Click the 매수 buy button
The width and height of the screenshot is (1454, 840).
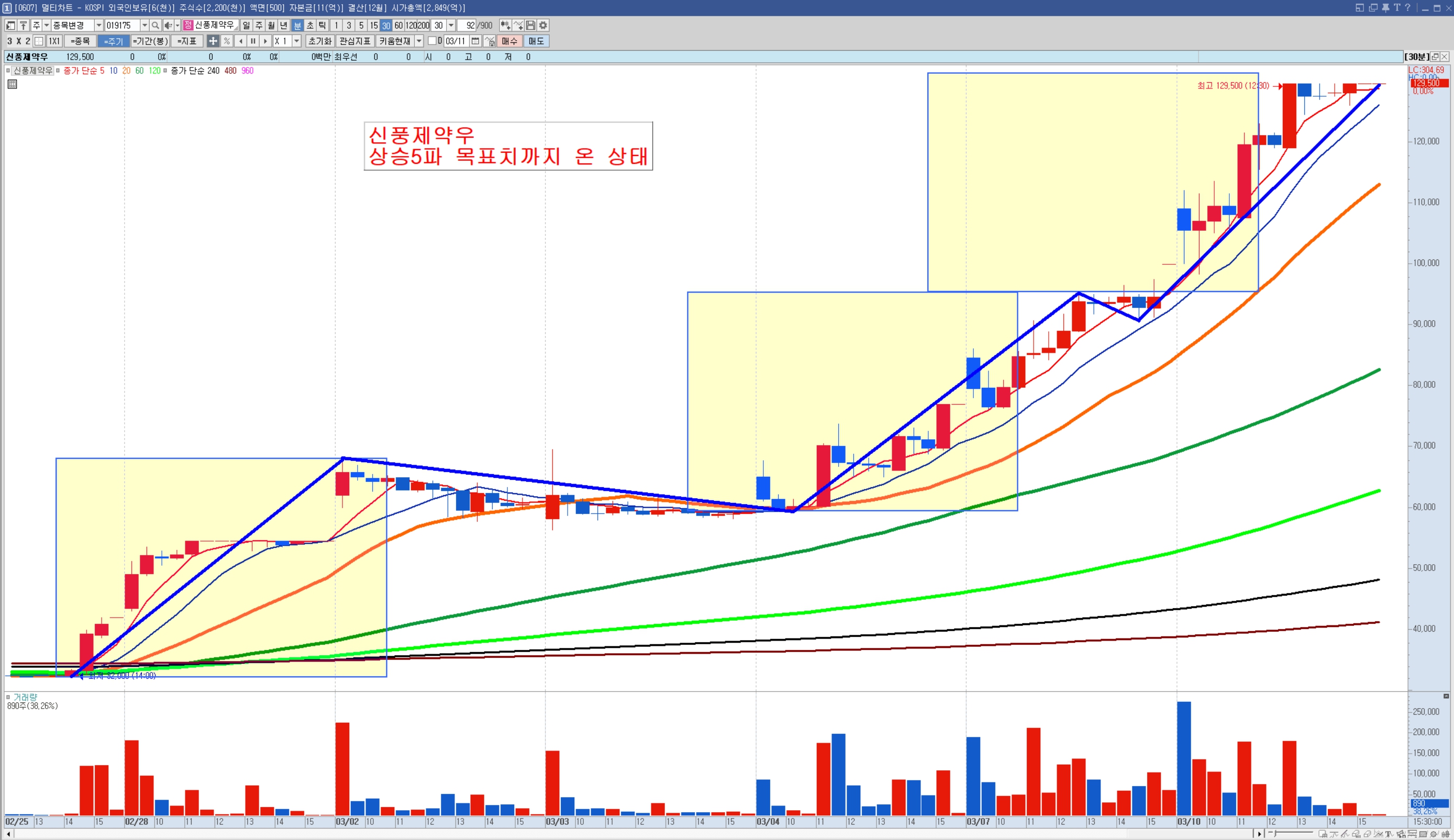509,41
